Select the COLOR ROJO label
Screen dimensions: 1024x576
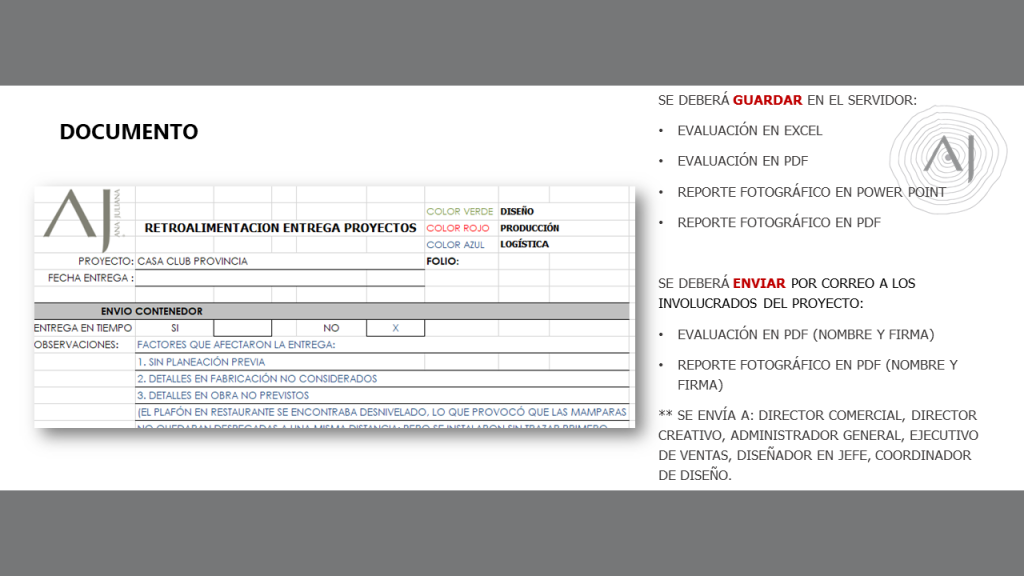point(458,228)
